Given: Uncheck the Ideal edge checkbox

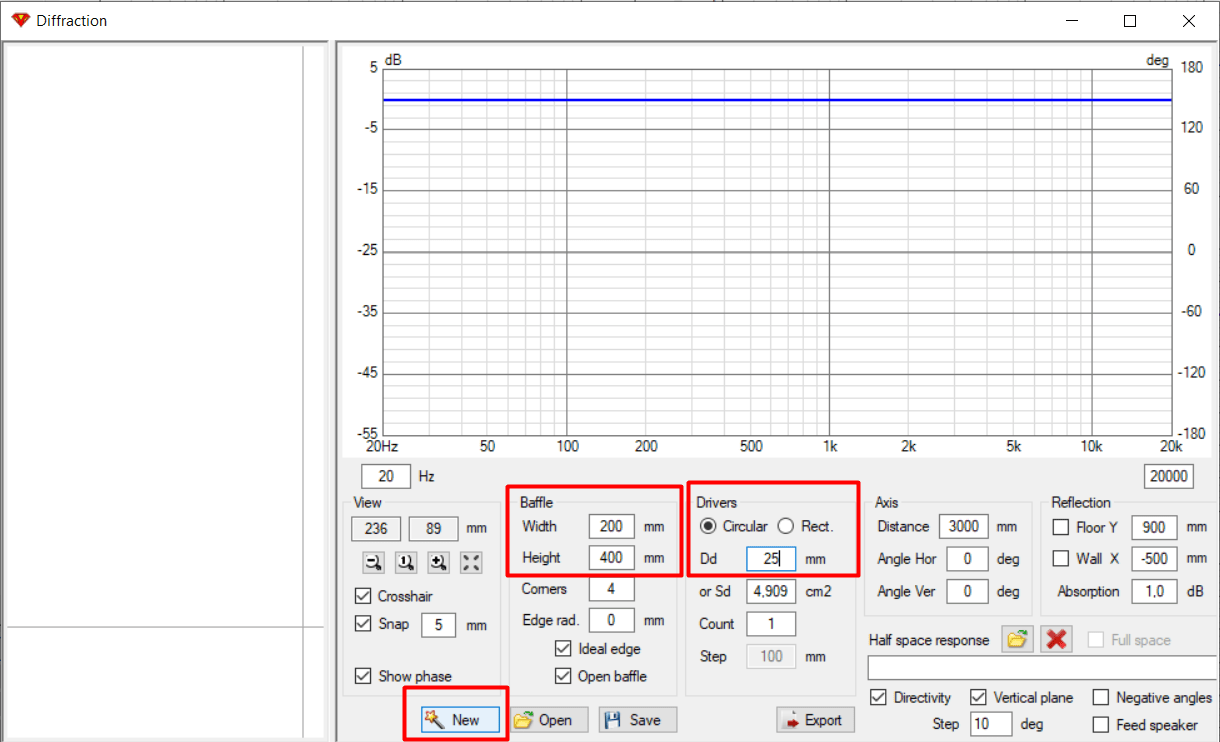Looking at the screenshot, I should (563, 649).
